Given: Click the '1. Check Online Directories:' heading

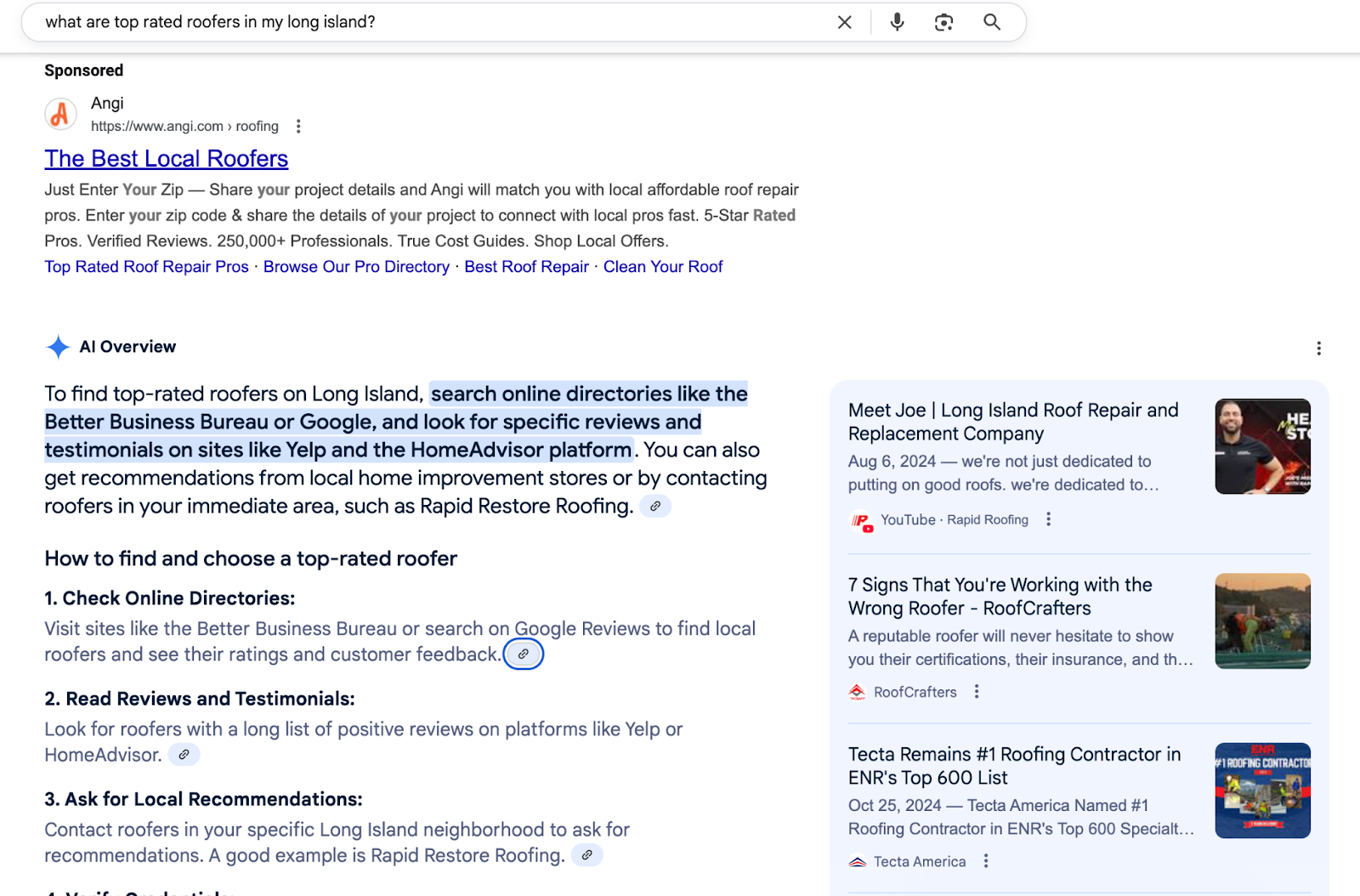Looking at the screenshot, I should tap(170, 598).
